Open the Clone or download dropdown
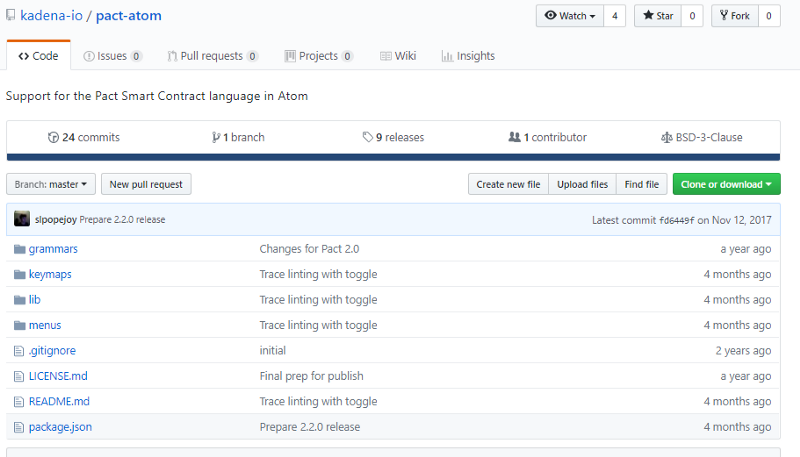This screenshot has width=800, height=457. click(726, 184)
